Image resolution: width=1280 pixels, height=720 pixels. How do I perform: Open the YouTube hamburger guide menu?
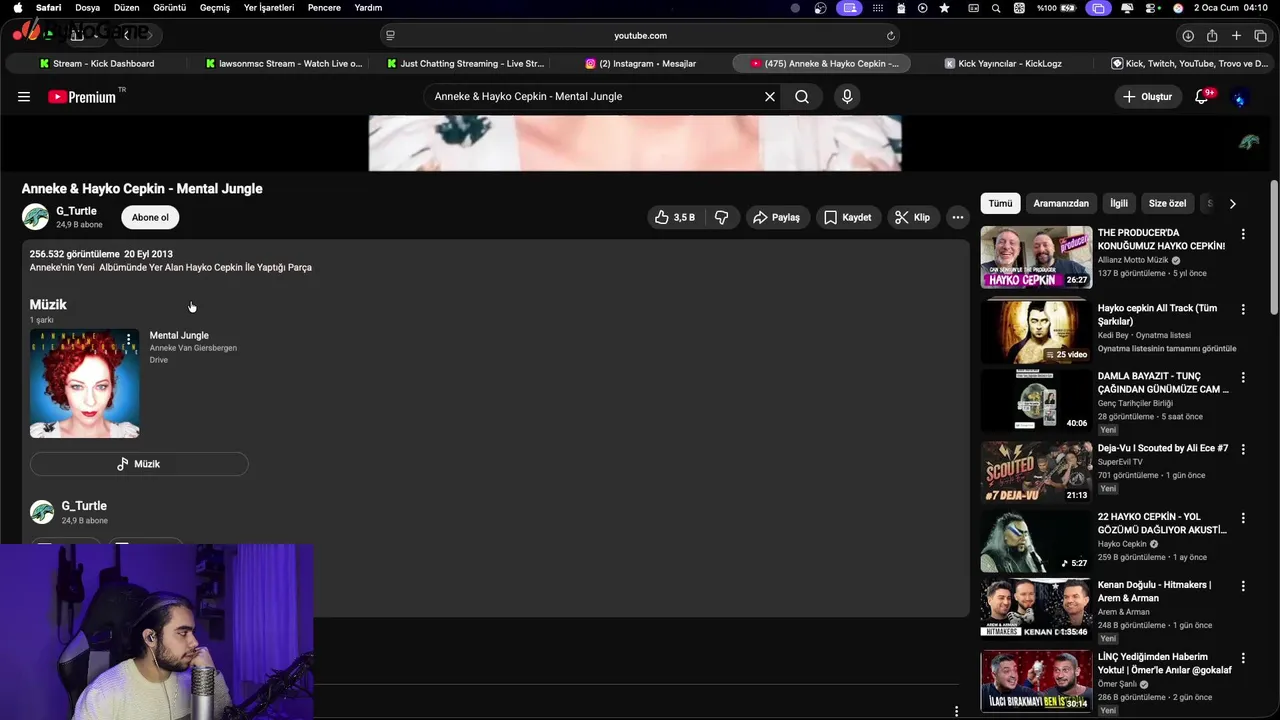[24, 97]
